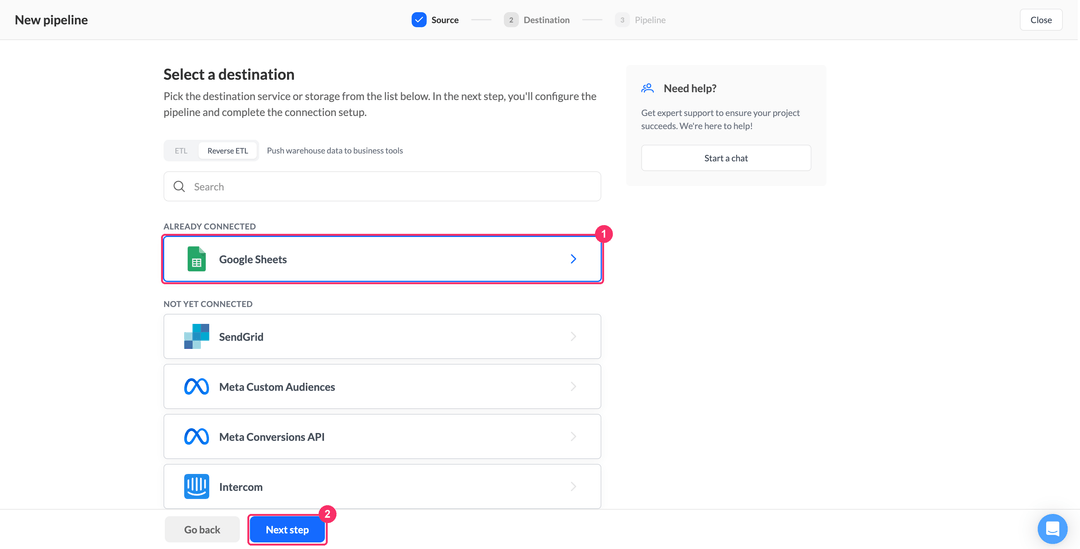The height and width of the screenshot is (549, 1080).
Task: Click the Need help people icon
Action: point(647,88)
